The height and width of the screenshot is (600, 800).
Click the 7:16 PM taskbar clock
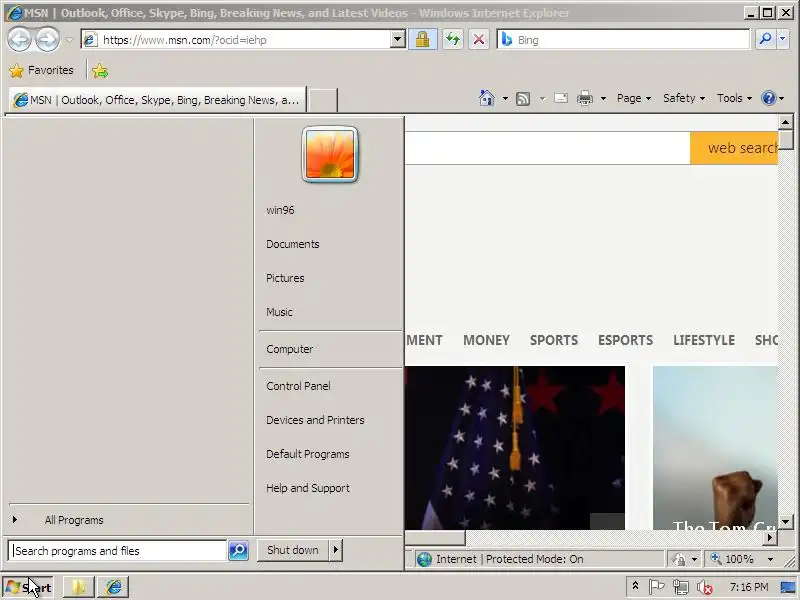[748, 587]
